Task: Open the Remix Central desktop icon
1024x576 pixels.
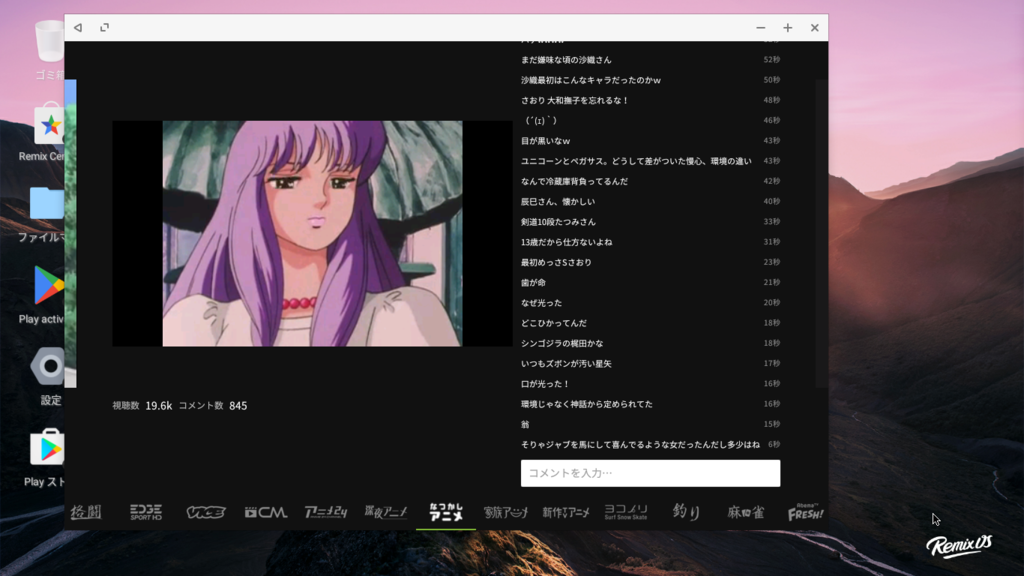Action: (42, 133)
